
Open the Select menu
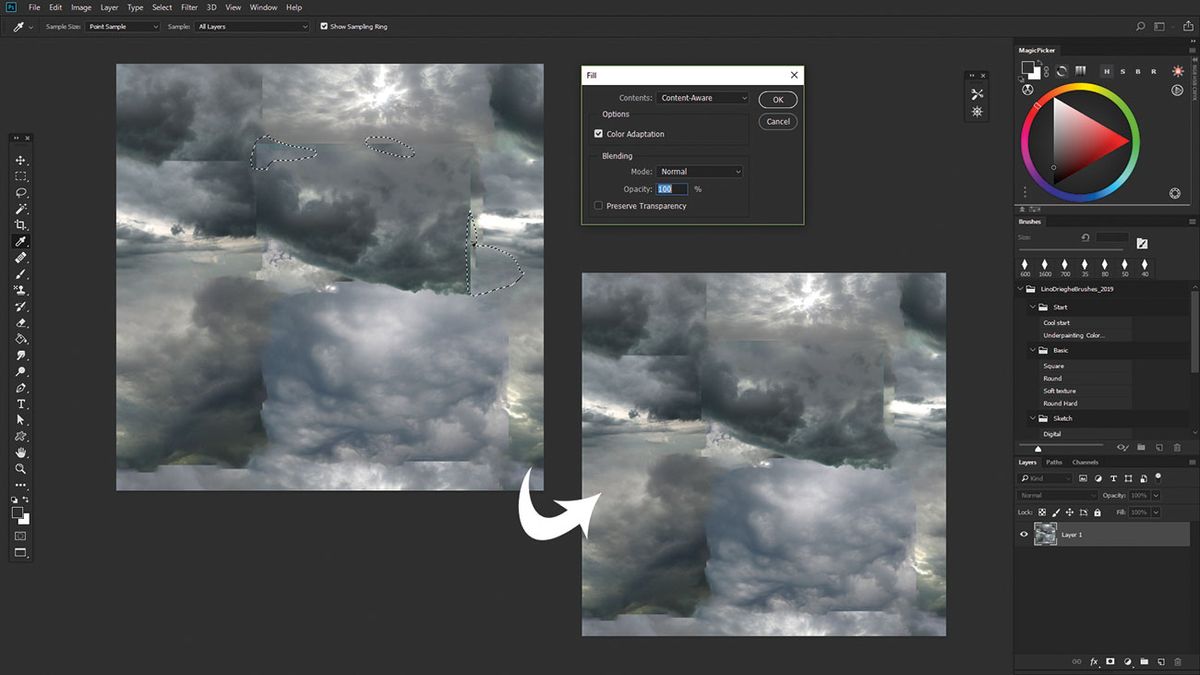162,7
